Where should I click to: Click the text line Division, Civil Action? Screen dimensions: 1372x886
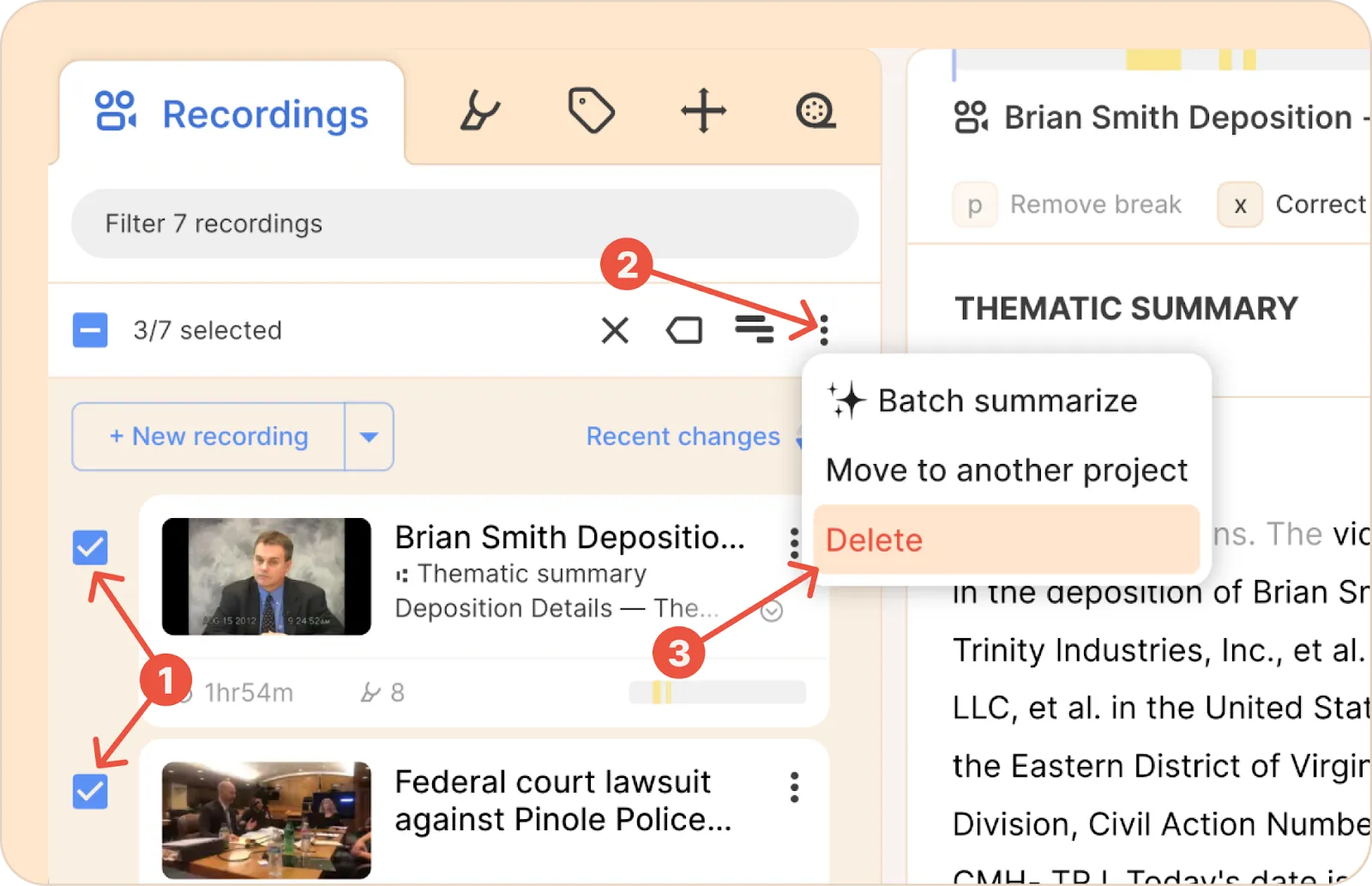click(x=1162, y=824)
